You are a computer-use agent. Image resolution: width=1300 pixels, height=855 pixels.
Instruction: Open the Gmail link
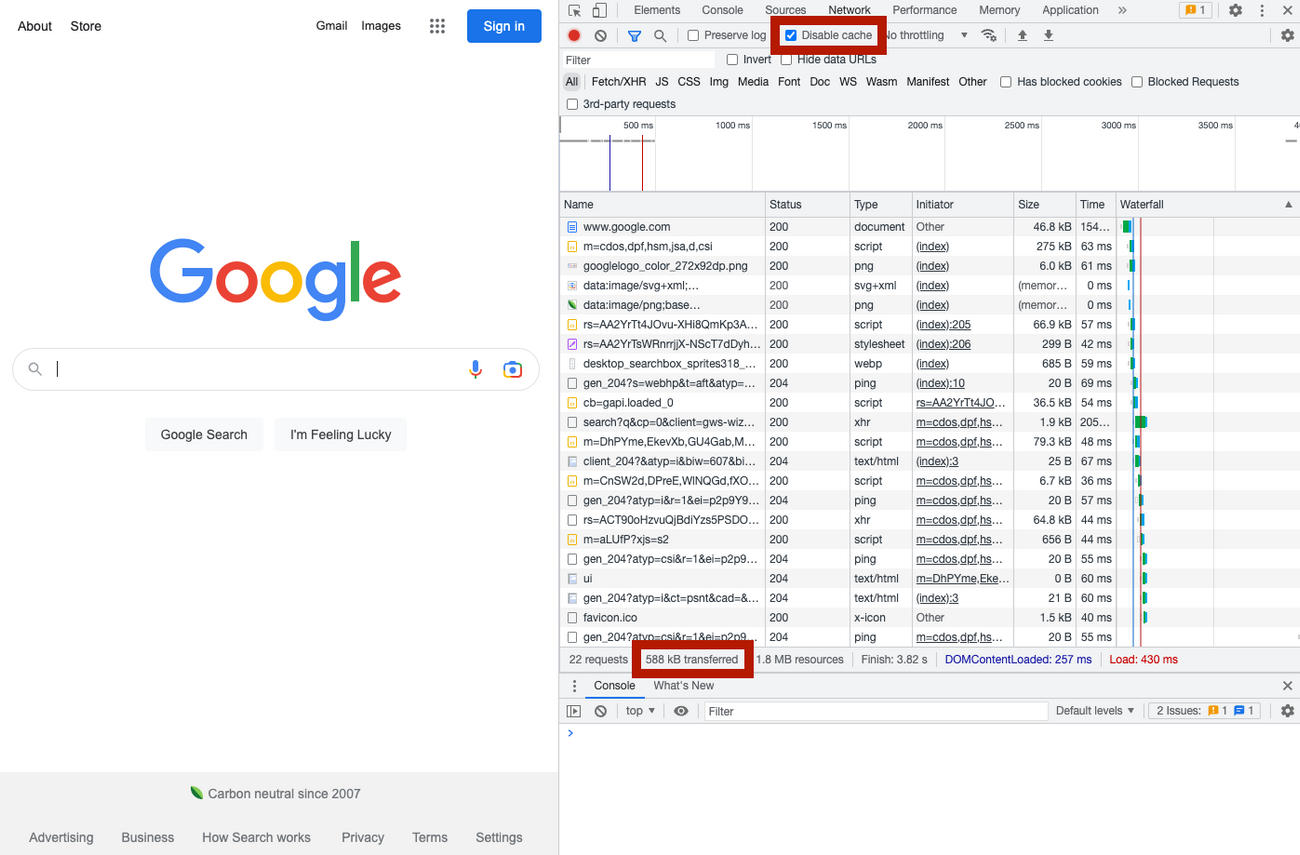pyautogui.click(x=331, y=26)
